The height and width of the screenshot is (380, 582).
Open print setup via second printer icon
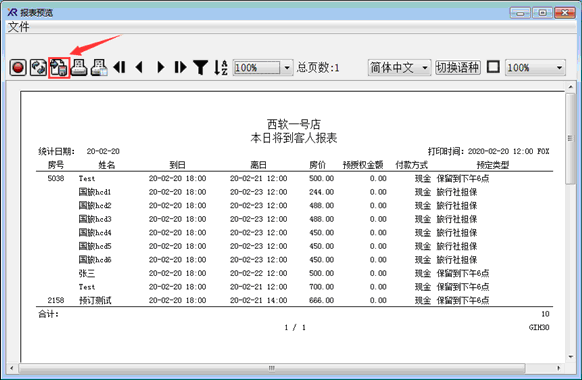(x=99, y=68)
